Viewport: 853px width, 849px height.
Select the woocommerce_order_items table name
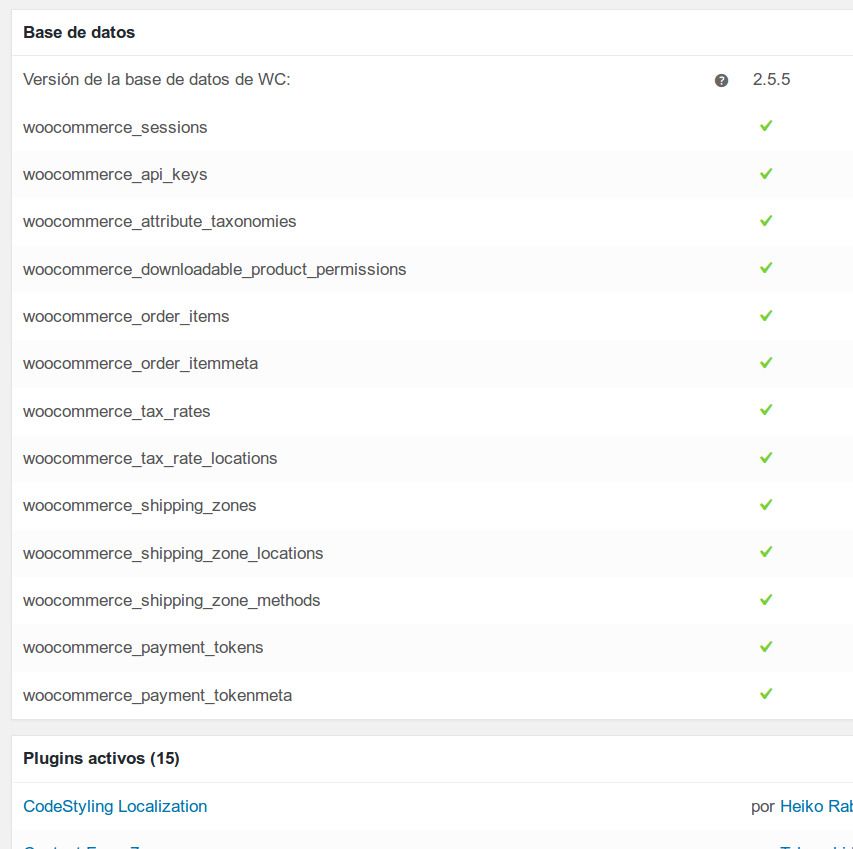(x=126, y=317)
